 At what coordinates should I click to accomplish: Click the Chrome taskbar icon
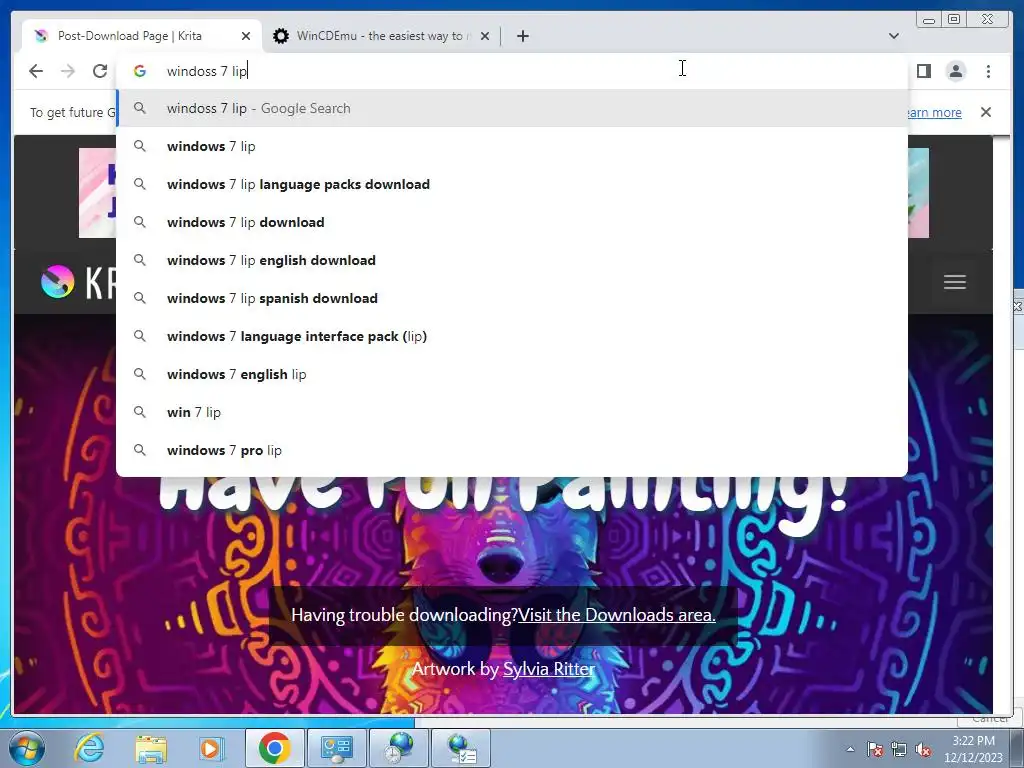point(274,748)
